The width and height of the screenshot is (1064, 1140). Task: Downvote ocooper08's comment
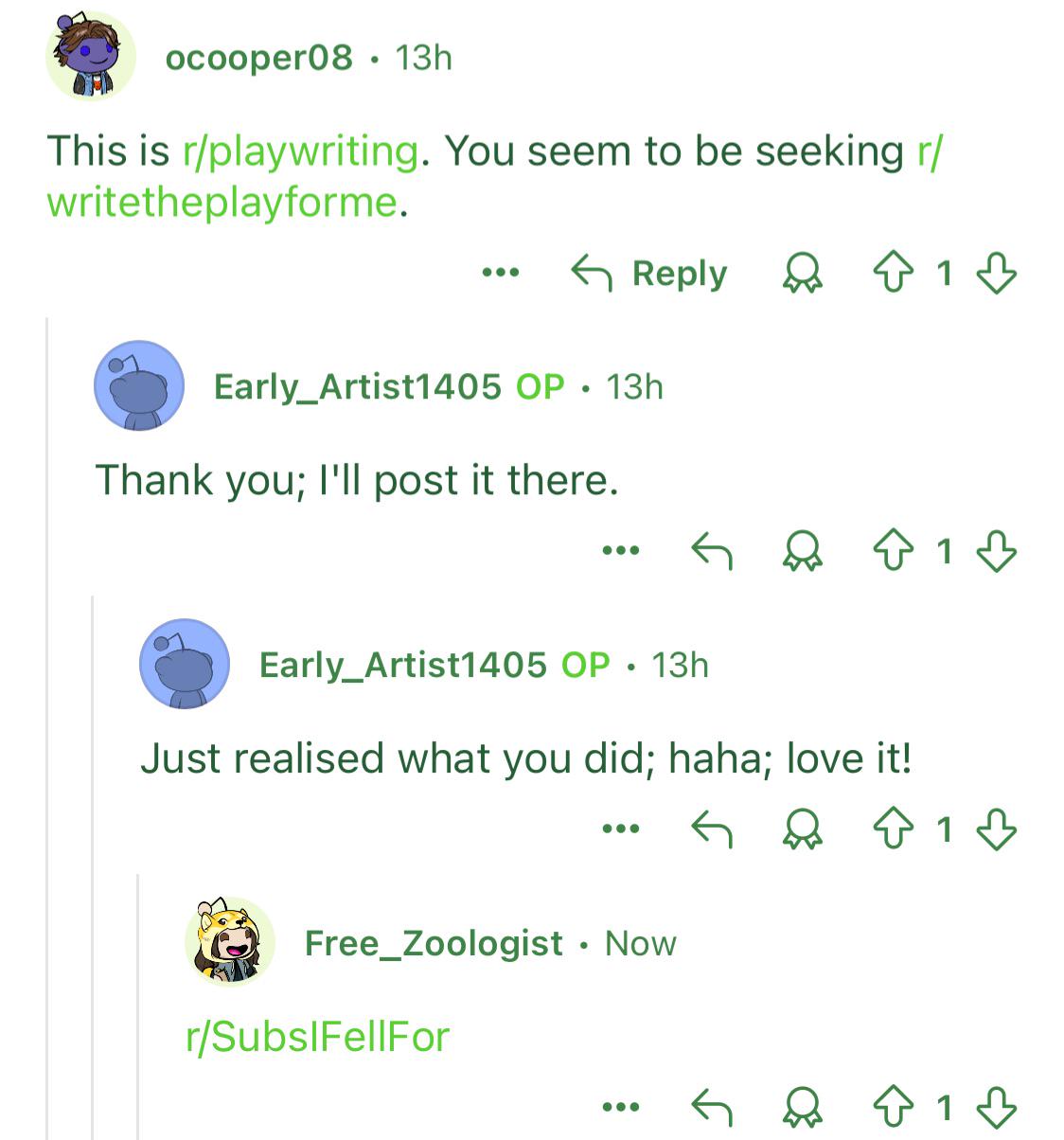pyautogui.click(x=996, y=274)
